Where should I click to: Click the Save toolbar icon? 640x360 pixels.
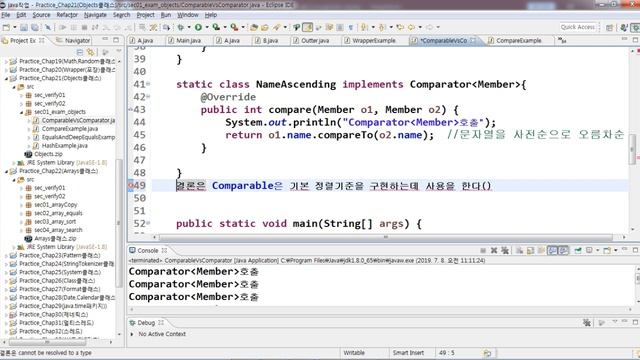coord(24,27)
